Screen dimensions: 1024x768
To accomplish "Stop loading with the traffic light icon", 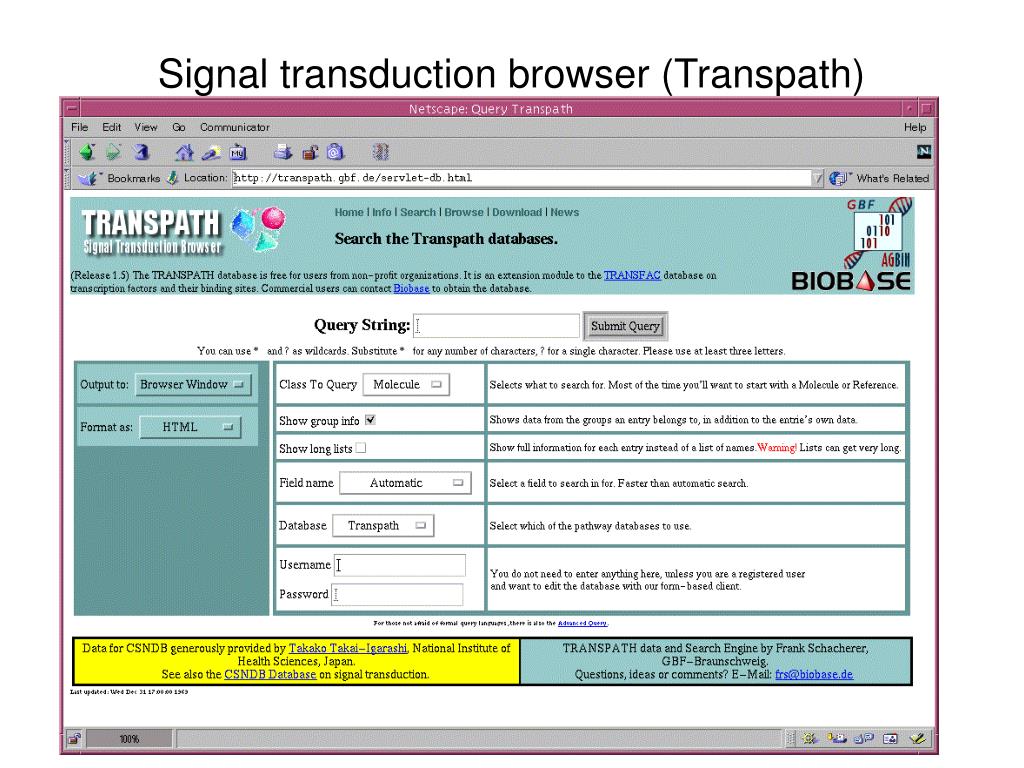I will click(381, 152).
